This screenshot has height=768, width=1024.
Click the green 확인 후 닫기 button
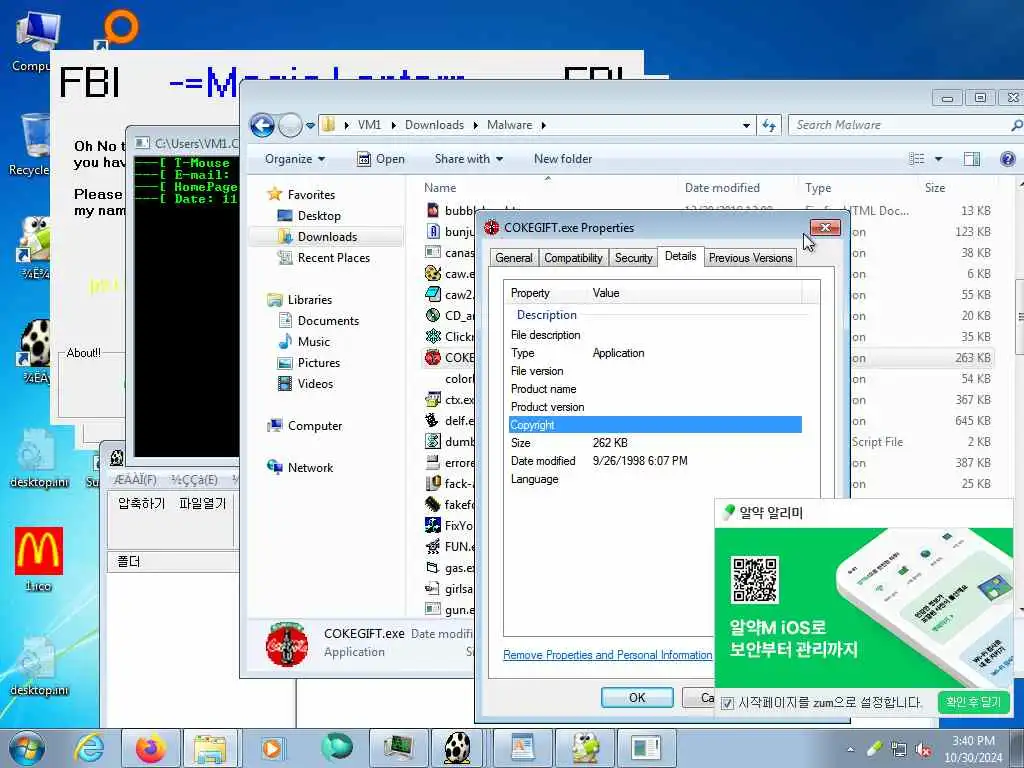(x=973, y=702)
